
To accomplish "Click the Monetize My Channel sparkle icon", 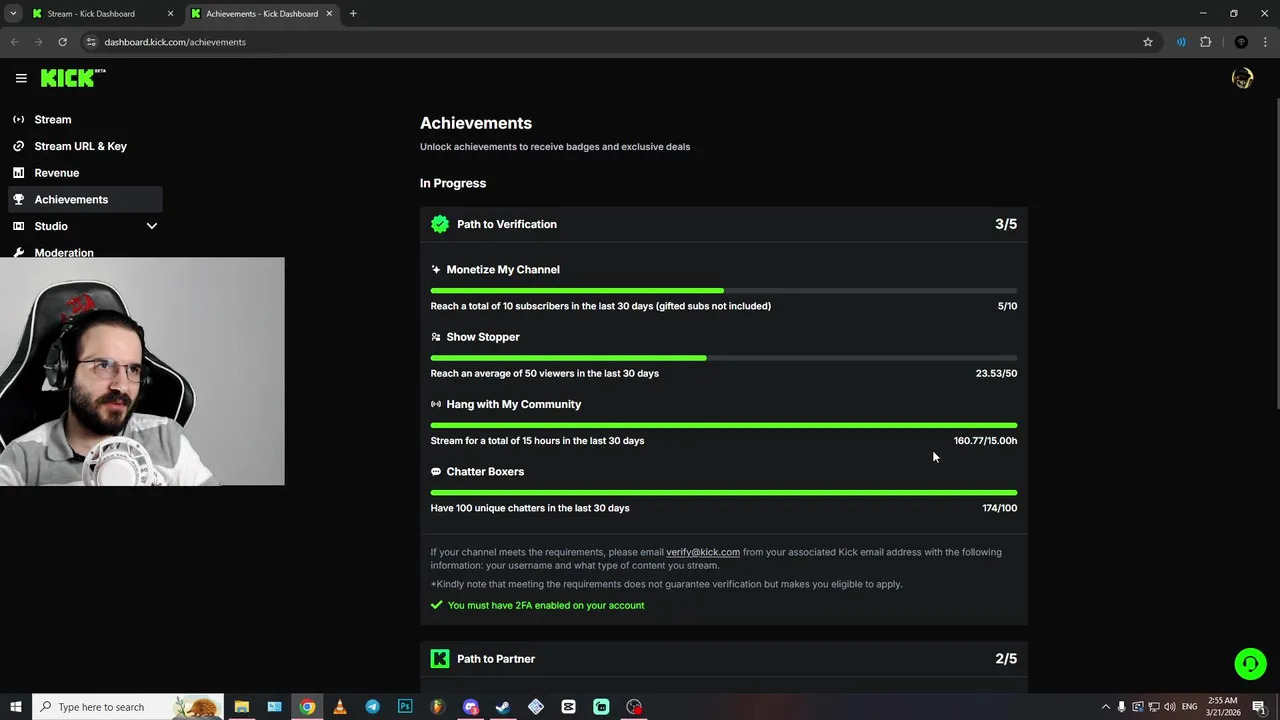I will pos(436,270).
